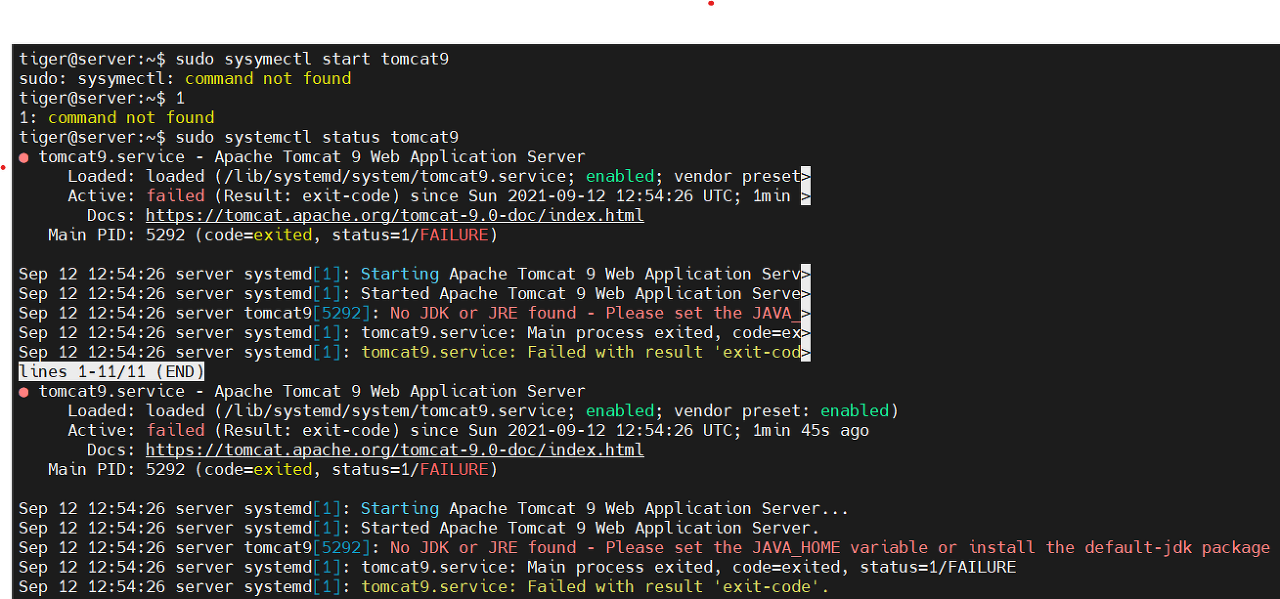
Task: Select the 'sudo: sysymectl: command not found' error
Action: pyautogui.click(x=185, y=78)
